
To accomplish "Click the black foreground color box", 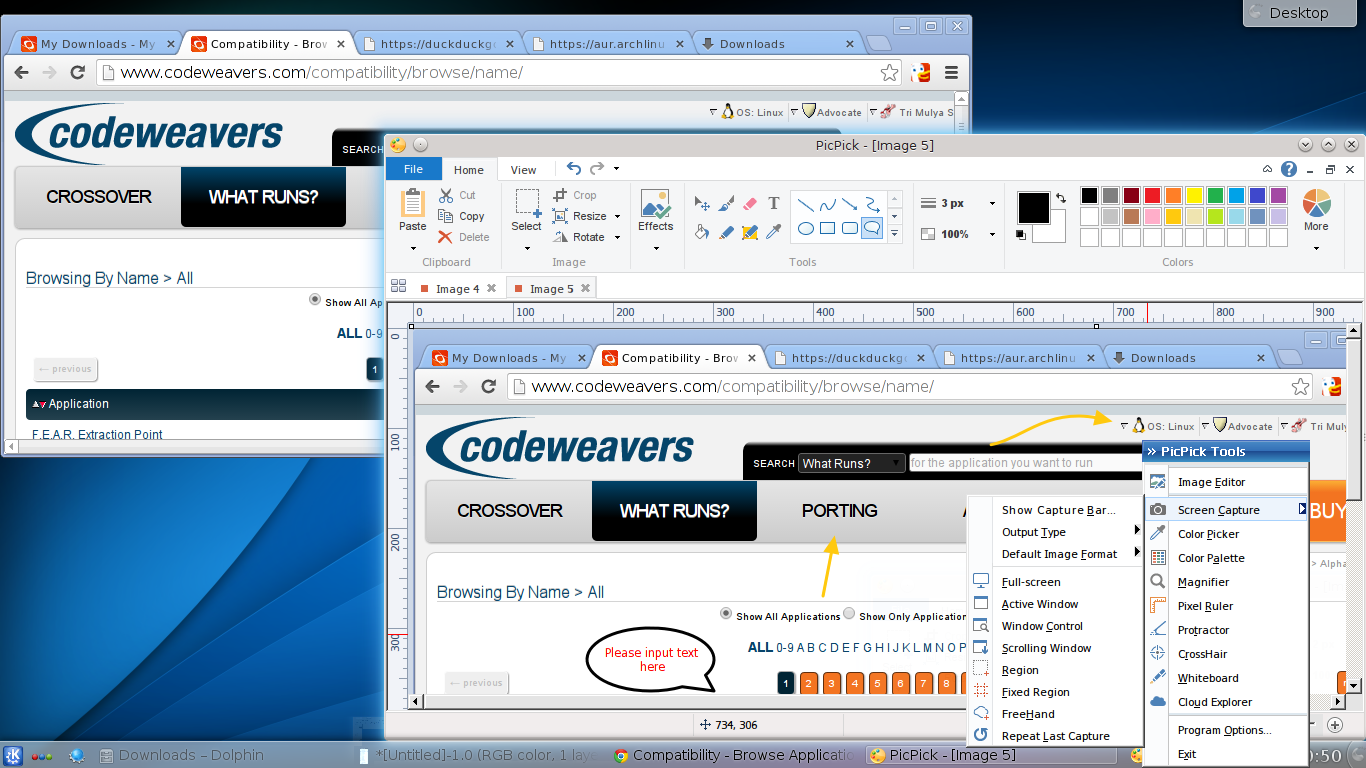I will coord(1033,208).
